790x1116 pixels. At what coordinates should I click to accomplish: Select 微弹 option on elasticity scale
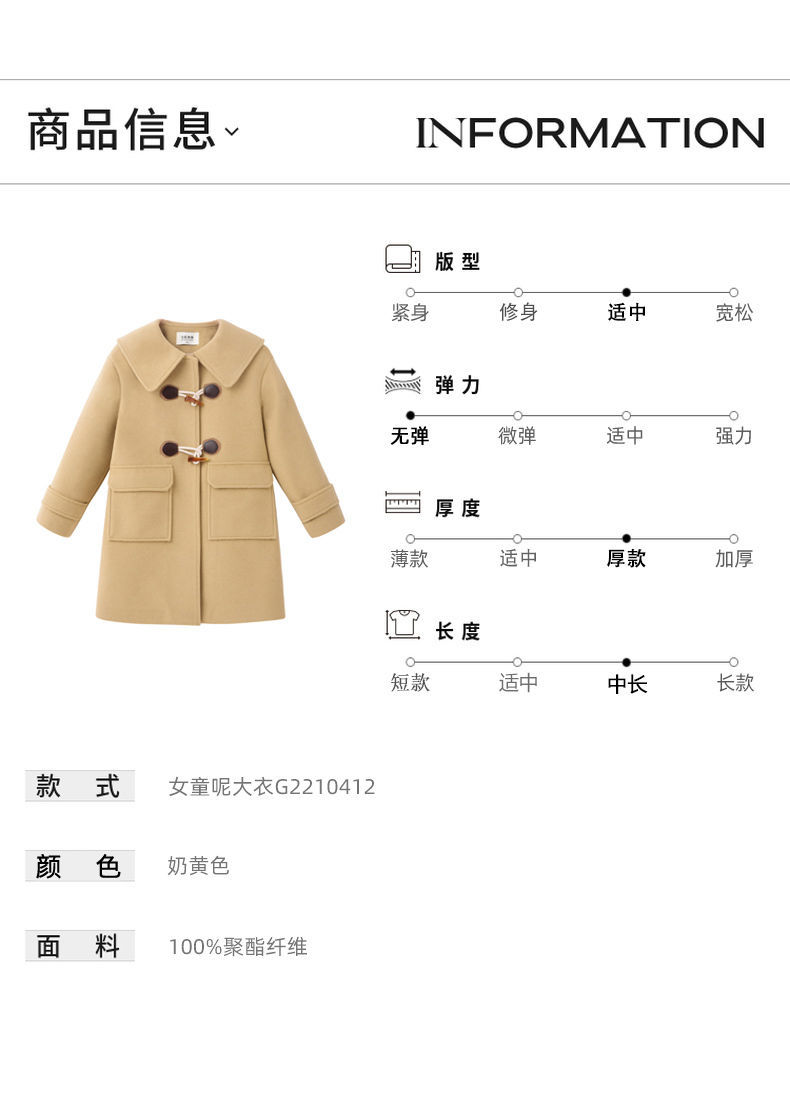tap(517, 435)
